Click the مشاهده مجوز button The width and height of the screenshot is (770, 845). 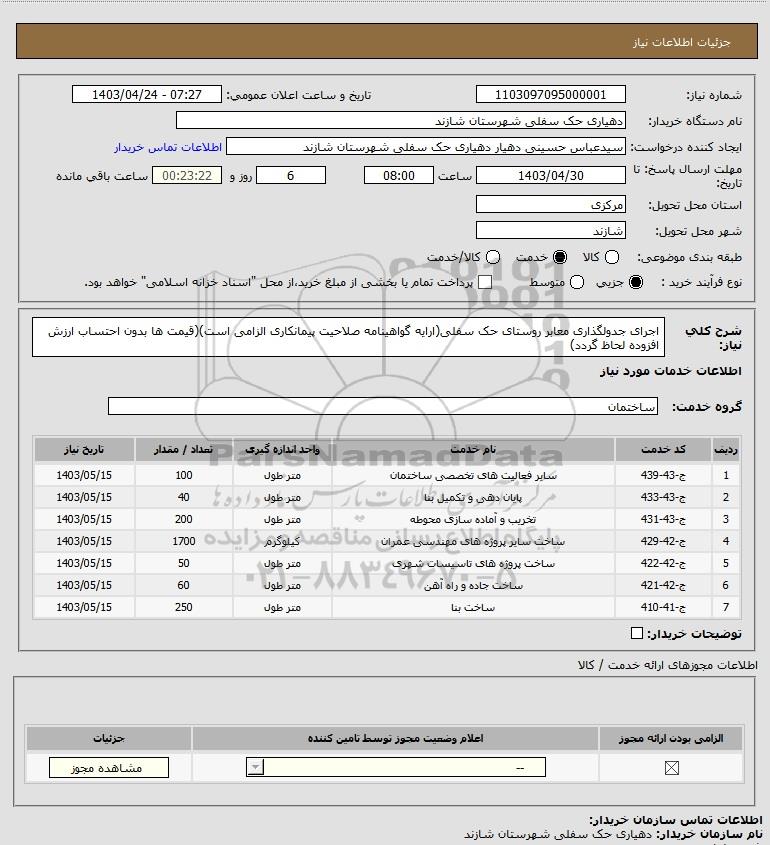[x=108, y=768]
